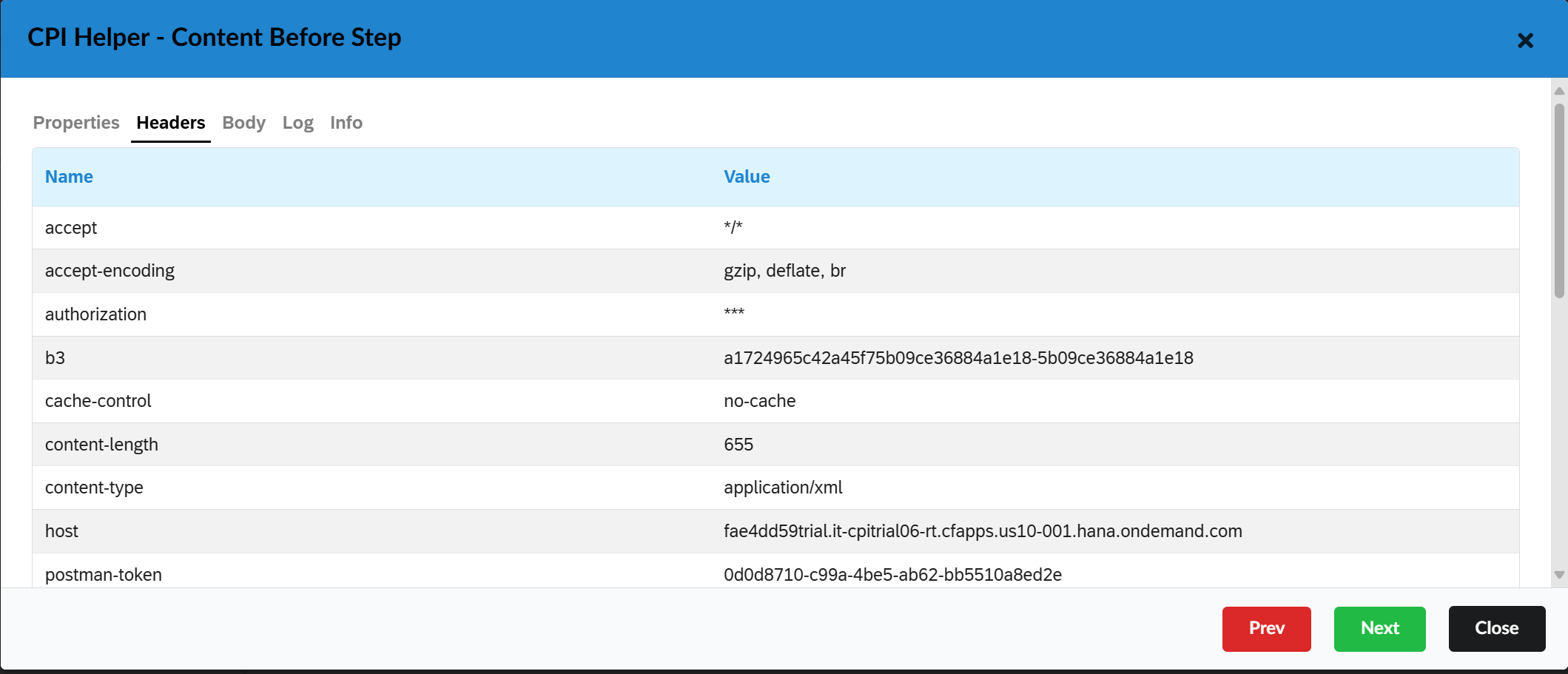
Task: Click the content-type value application/xml
Action: point(783,488)
